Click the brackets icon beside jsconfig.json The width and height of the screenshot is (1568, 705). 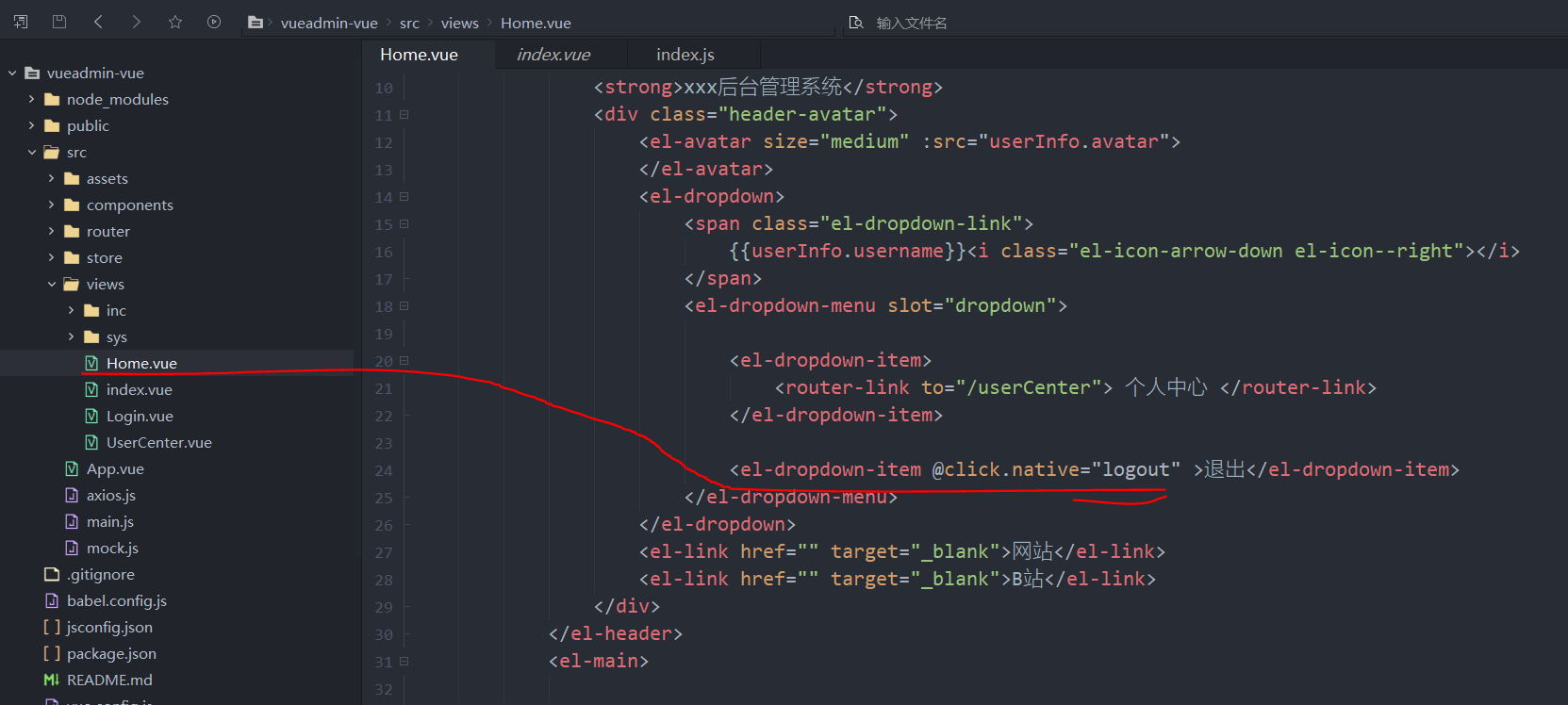[x=52, y=627]
